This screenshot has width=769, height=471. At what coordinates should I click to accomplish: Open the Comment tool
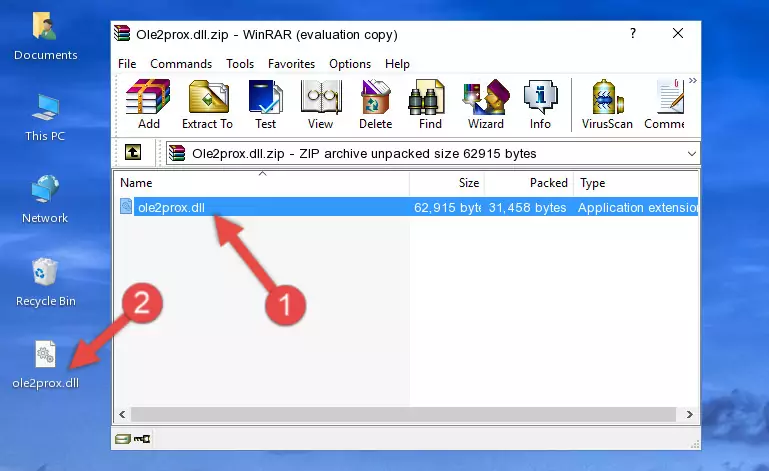[x=665, y=105]
